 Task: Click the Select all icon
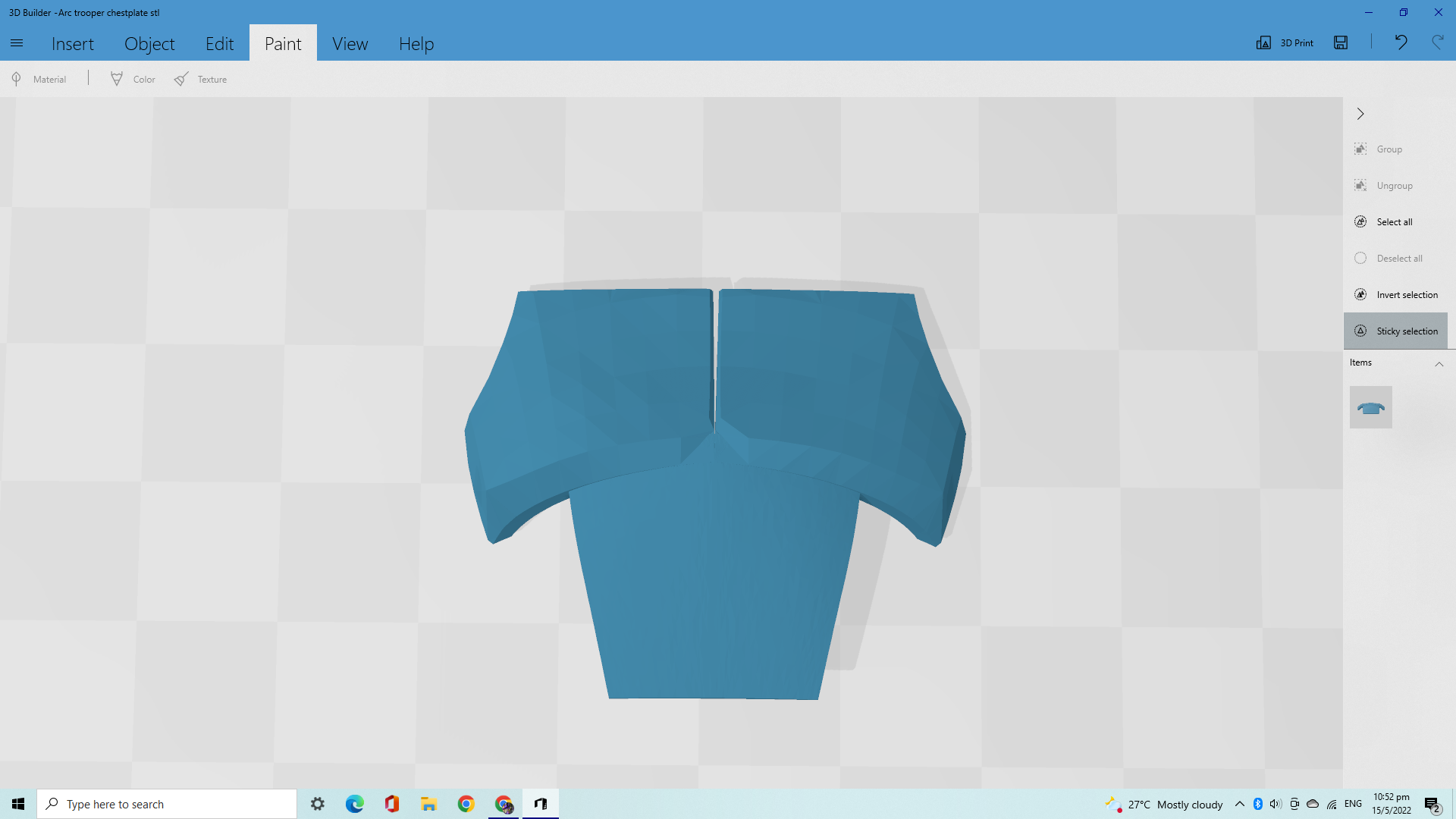(1360, 221)
